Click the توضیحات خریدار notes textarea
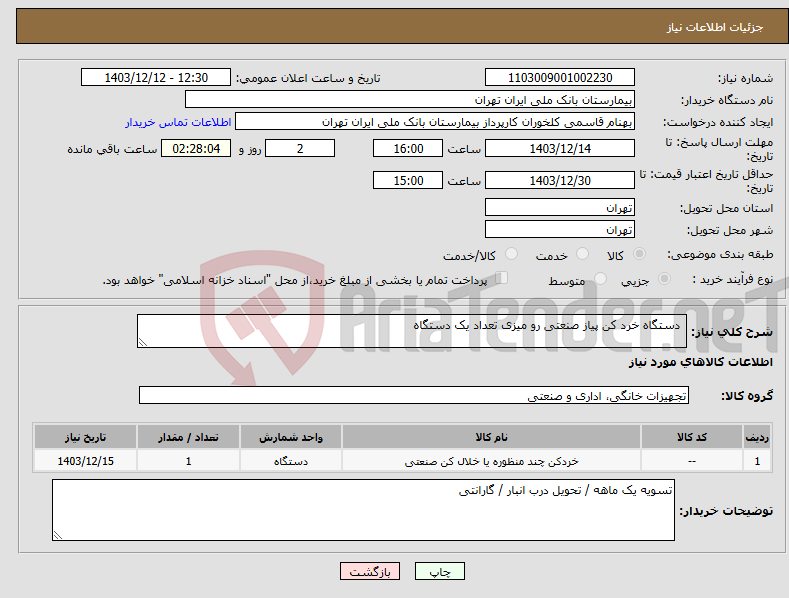 click(363, 510)
